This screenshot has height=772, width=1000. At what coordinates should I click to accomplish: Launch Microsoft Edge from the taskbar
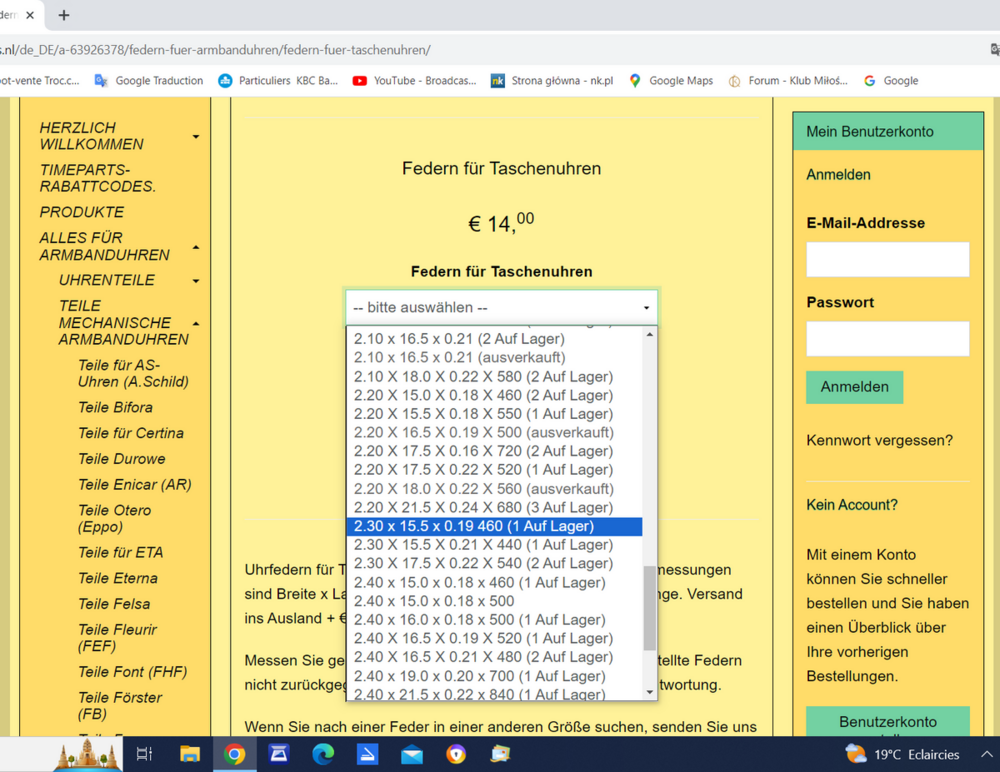323,754
